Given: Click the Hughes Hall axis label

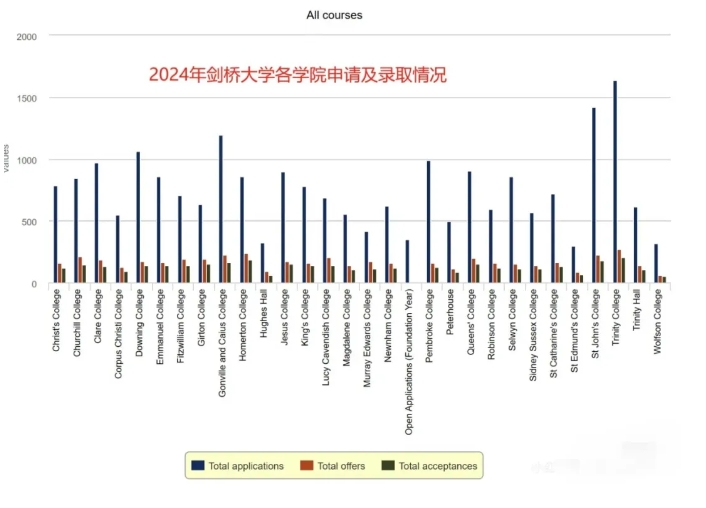Looking at the screenshot, I should [264, 315].
